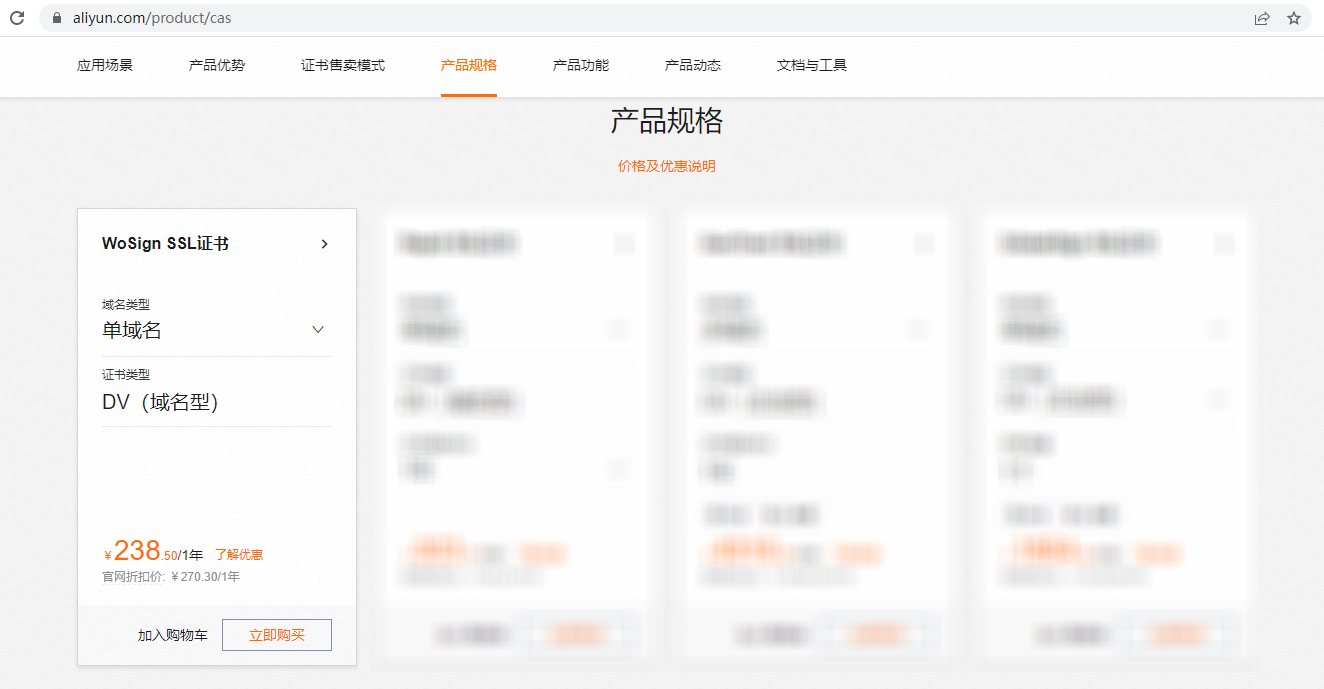
Task: Click the 官网折扣价 ¥270.30/1年 text
Action: [x=171, y=577]
